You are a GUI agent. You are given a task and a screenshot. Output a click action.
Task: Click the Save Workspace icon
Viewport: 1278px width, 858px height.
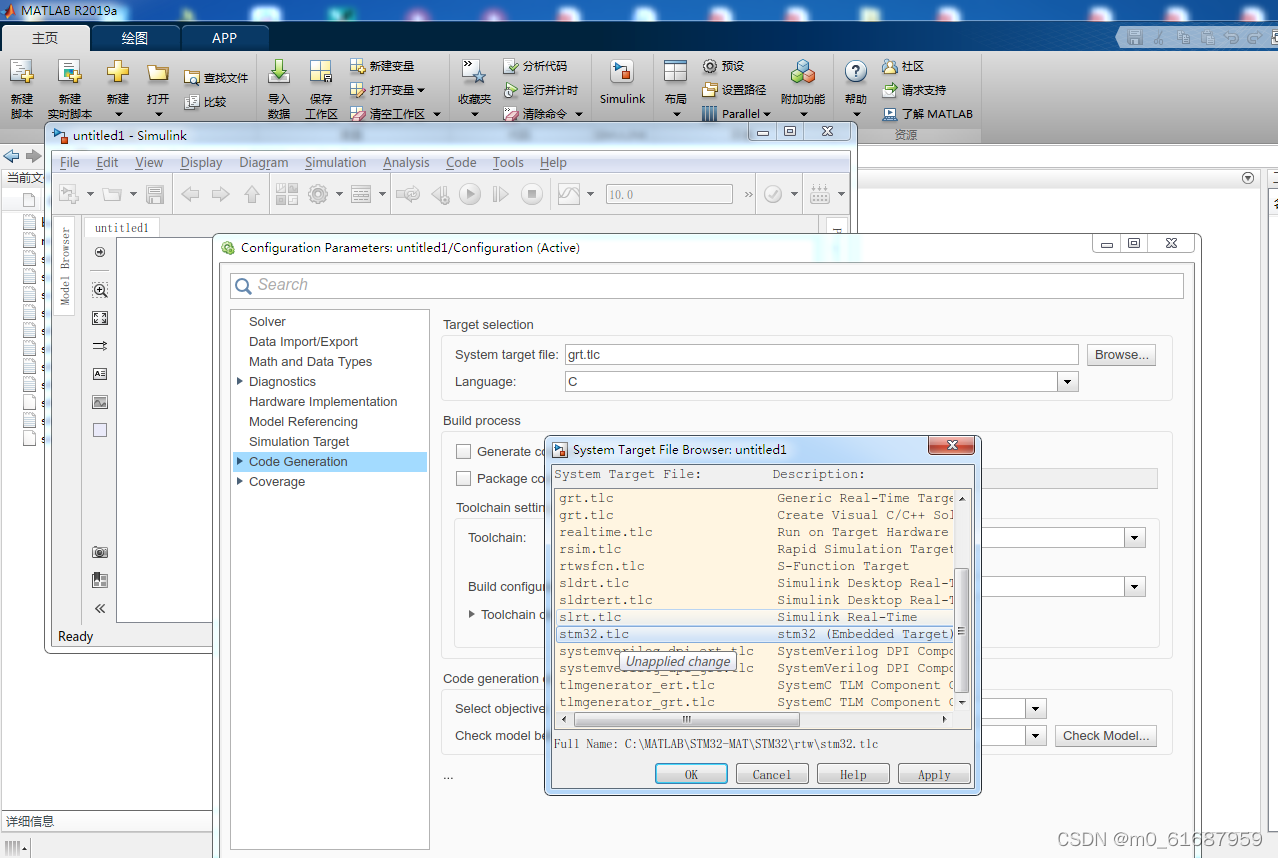pos(321,72)
